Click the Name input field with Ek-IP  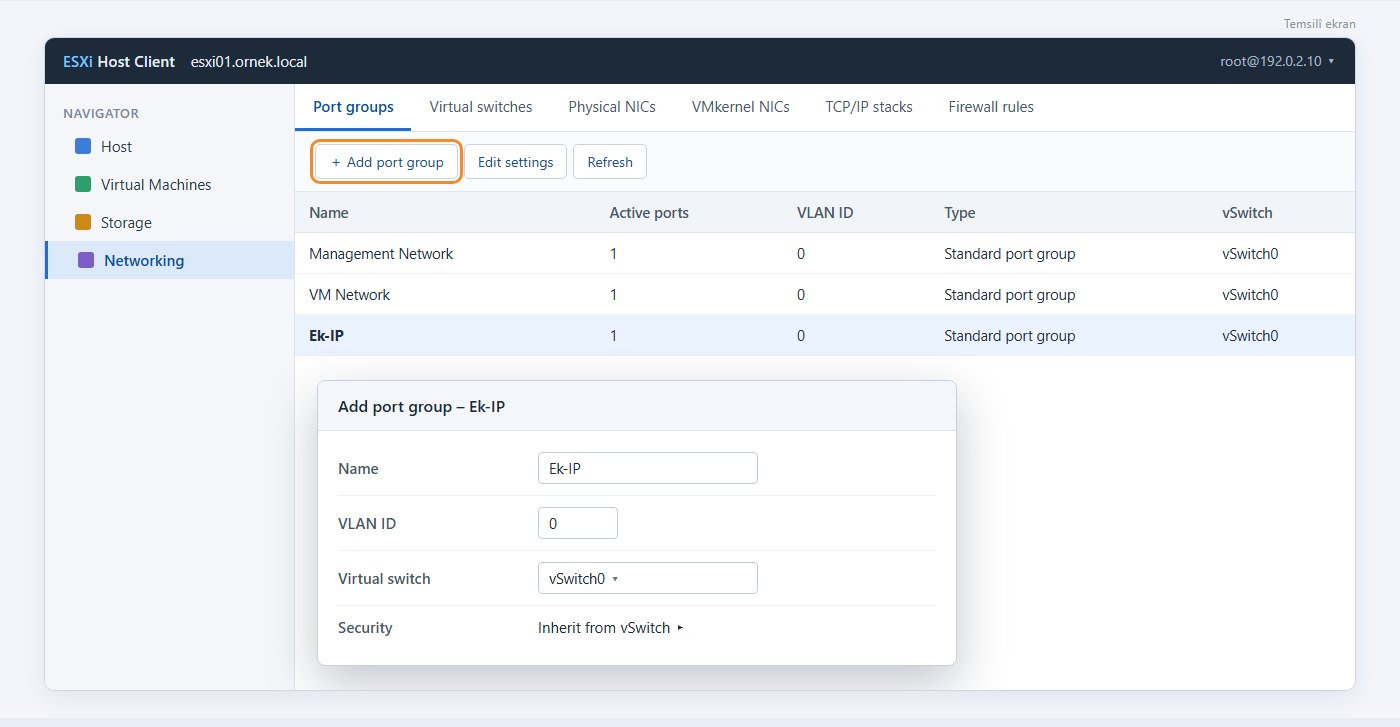click(x=647, y=468)
